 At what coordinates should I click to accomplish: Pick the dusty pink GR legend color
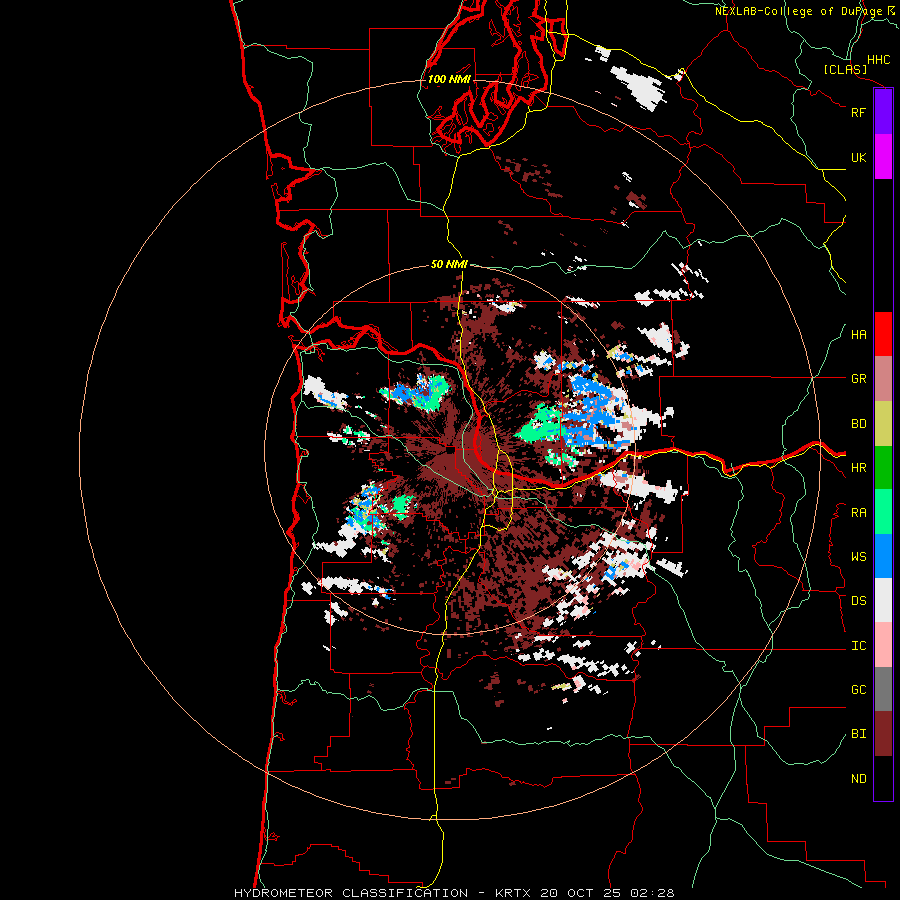(883, 378)
